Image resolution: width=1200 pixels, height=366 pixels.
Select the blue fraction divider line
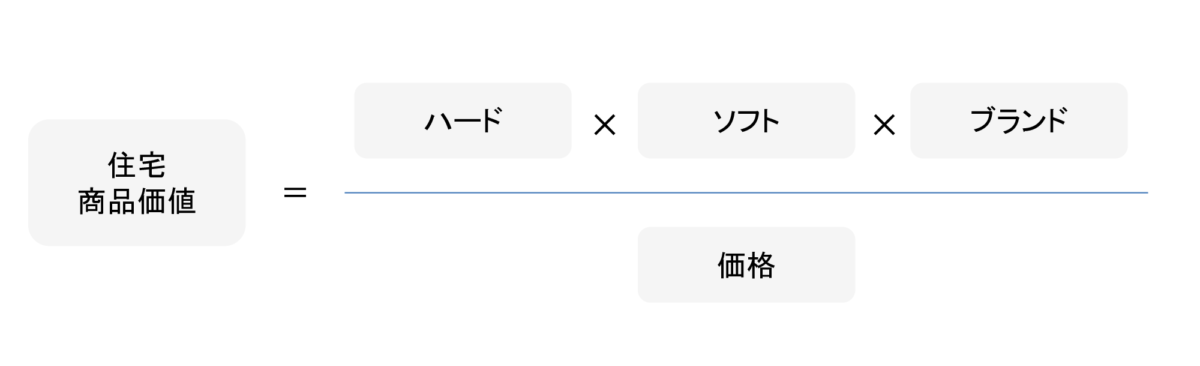coord(746,191)
